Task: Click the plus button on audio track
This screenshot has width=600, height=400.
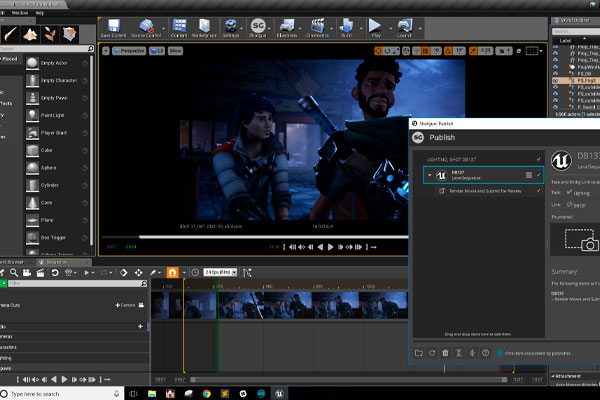Action: pos(140,327)
